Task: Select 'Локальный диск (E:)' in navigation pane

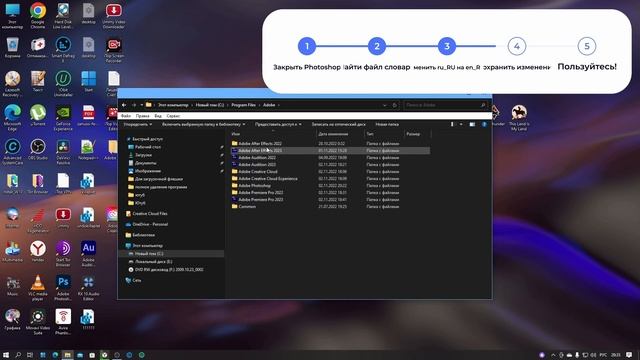Action: [153, 262]
